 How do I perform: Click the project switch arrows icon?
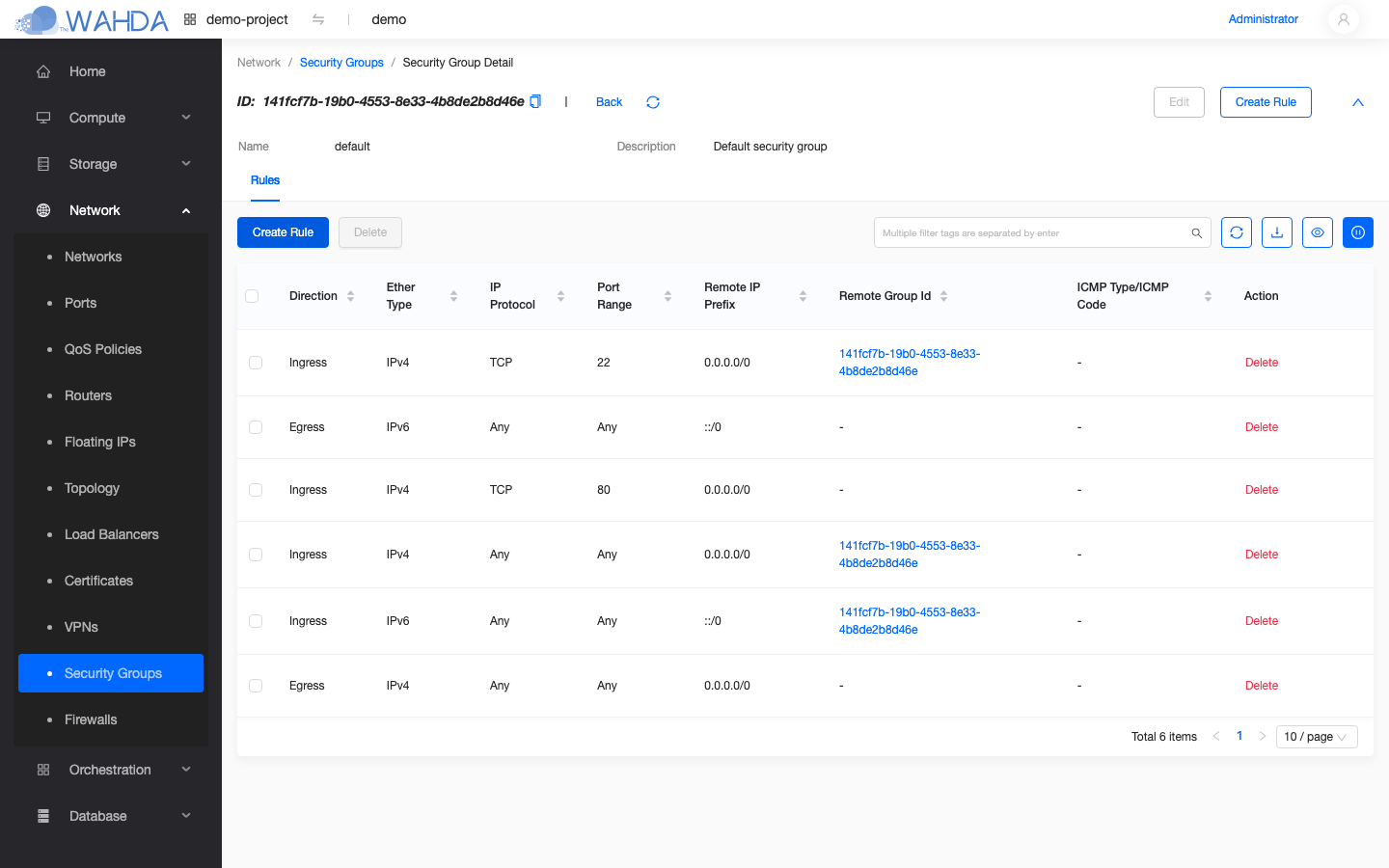pyautogui.click(x=318, y=19)
